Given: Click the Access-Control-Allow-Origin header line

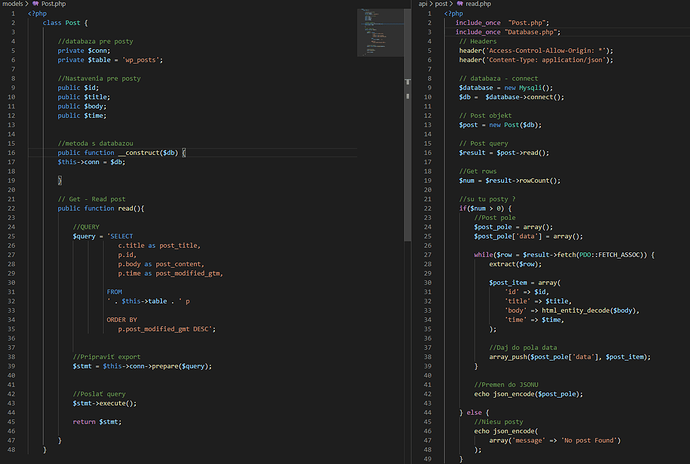Looking at the screenshot, I should pos(536,51).
